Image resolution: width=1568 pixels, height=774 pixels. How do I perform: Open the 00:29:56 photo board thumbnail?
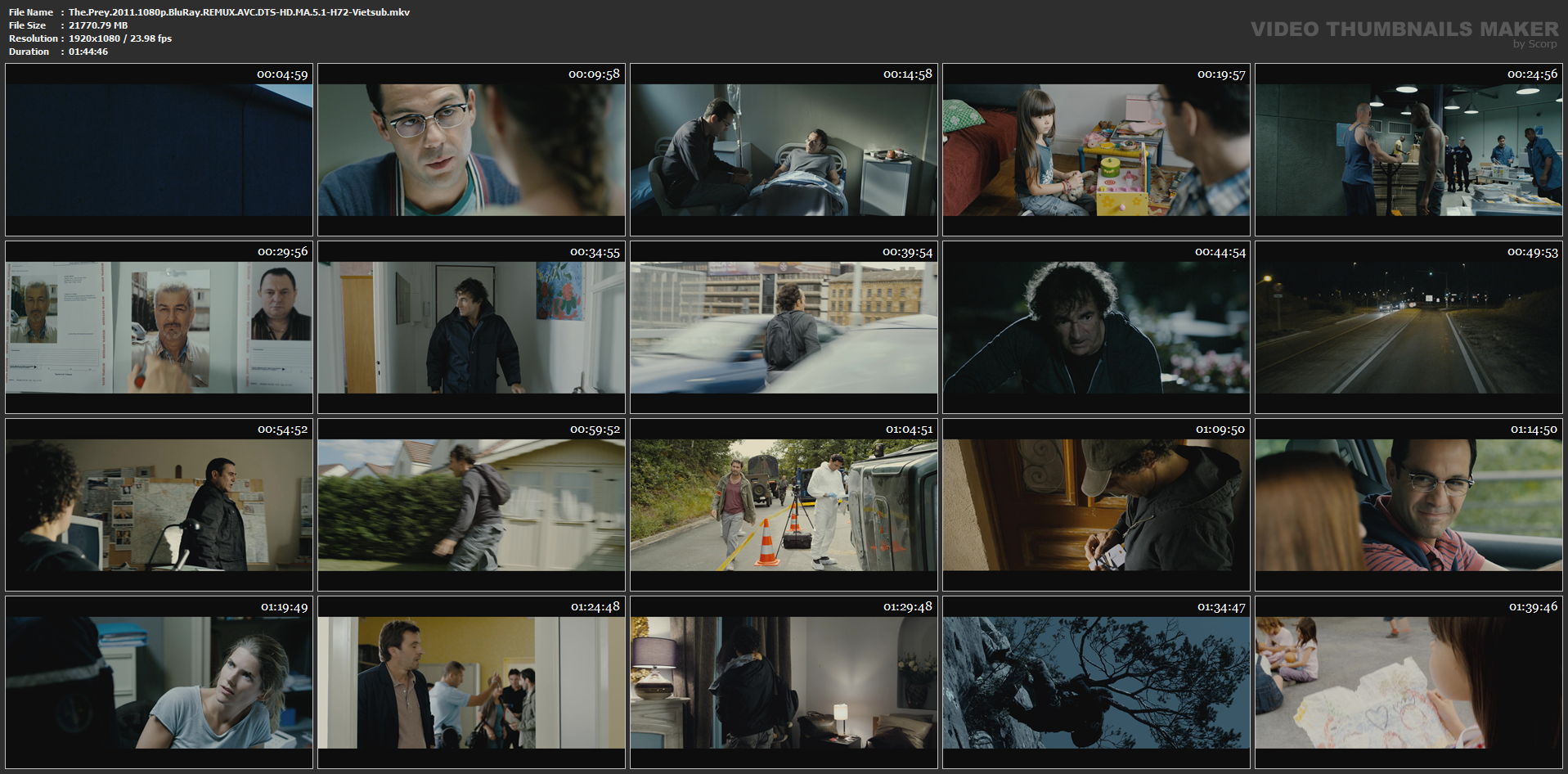159,327
